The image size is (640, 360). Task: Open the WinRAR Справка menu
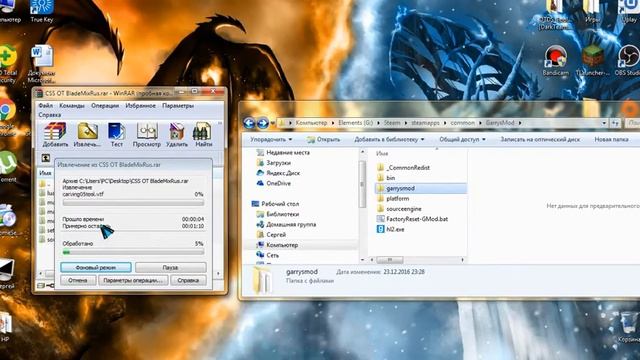50,115
